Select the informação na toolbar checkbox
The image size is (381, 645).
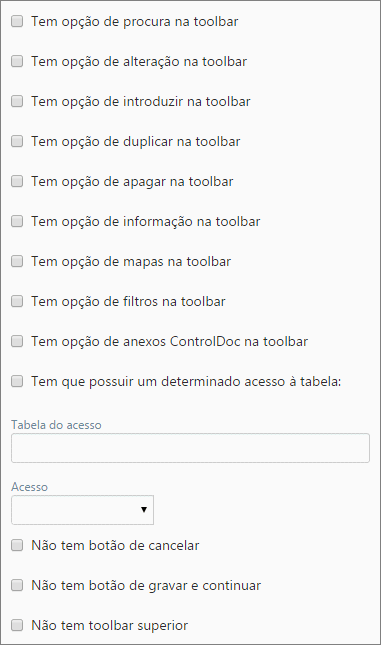[17, 221]
